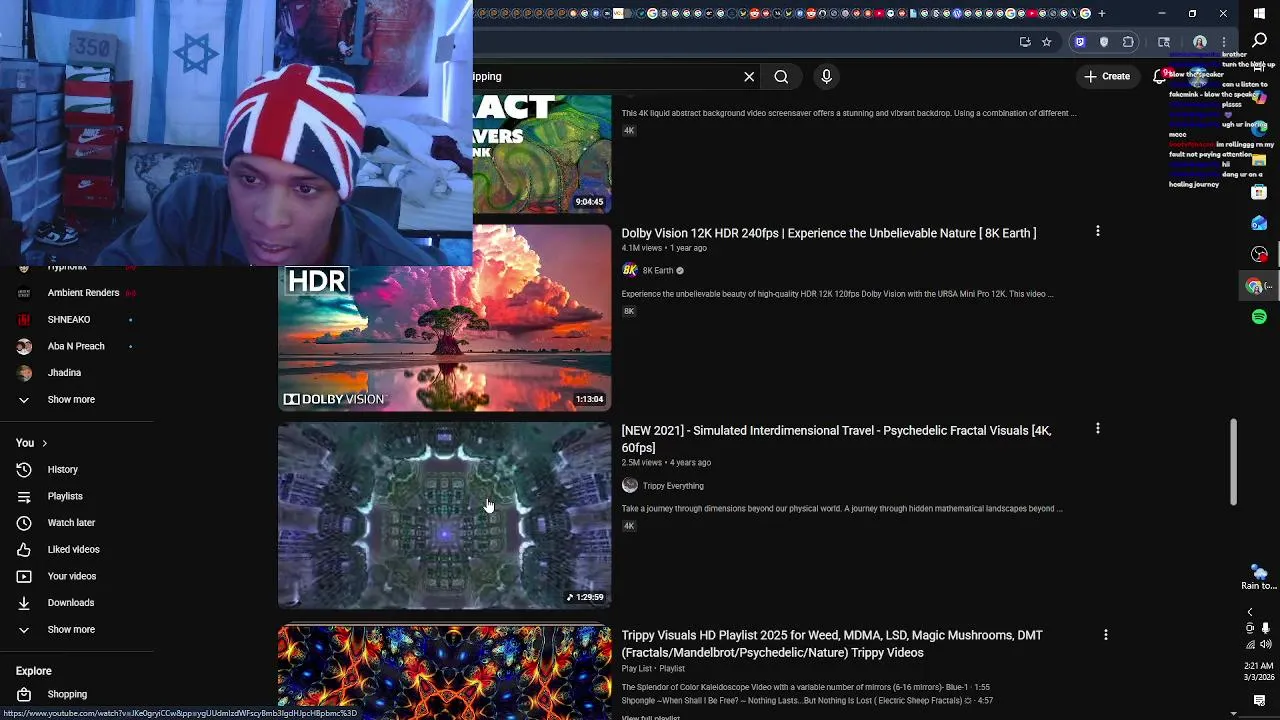The width and height of the screenshot is (1280, 720).
Task: Open Microsoft Store on taskbar
Action: [x=1259, y=191]
